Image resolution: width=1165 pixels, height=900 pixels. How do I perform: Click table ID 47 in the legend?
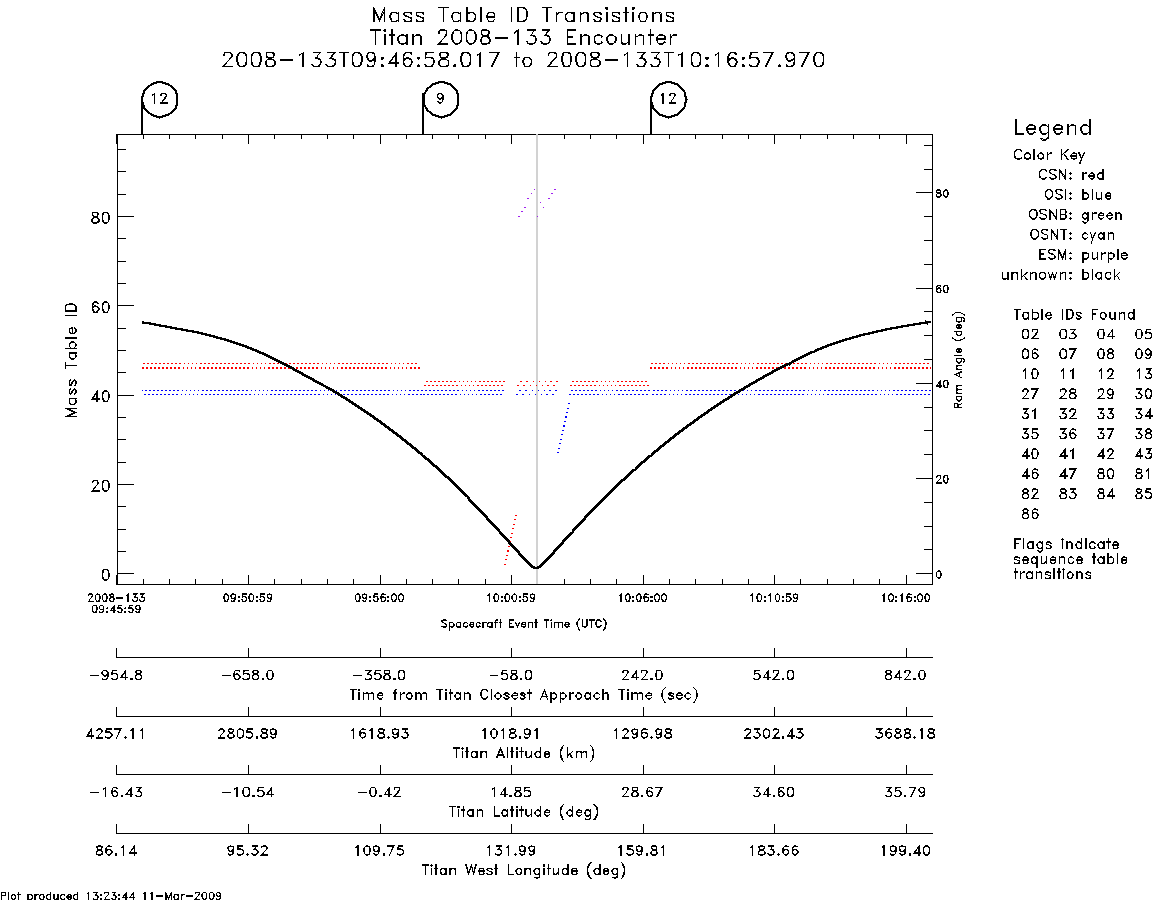[x=1068, y=473]
